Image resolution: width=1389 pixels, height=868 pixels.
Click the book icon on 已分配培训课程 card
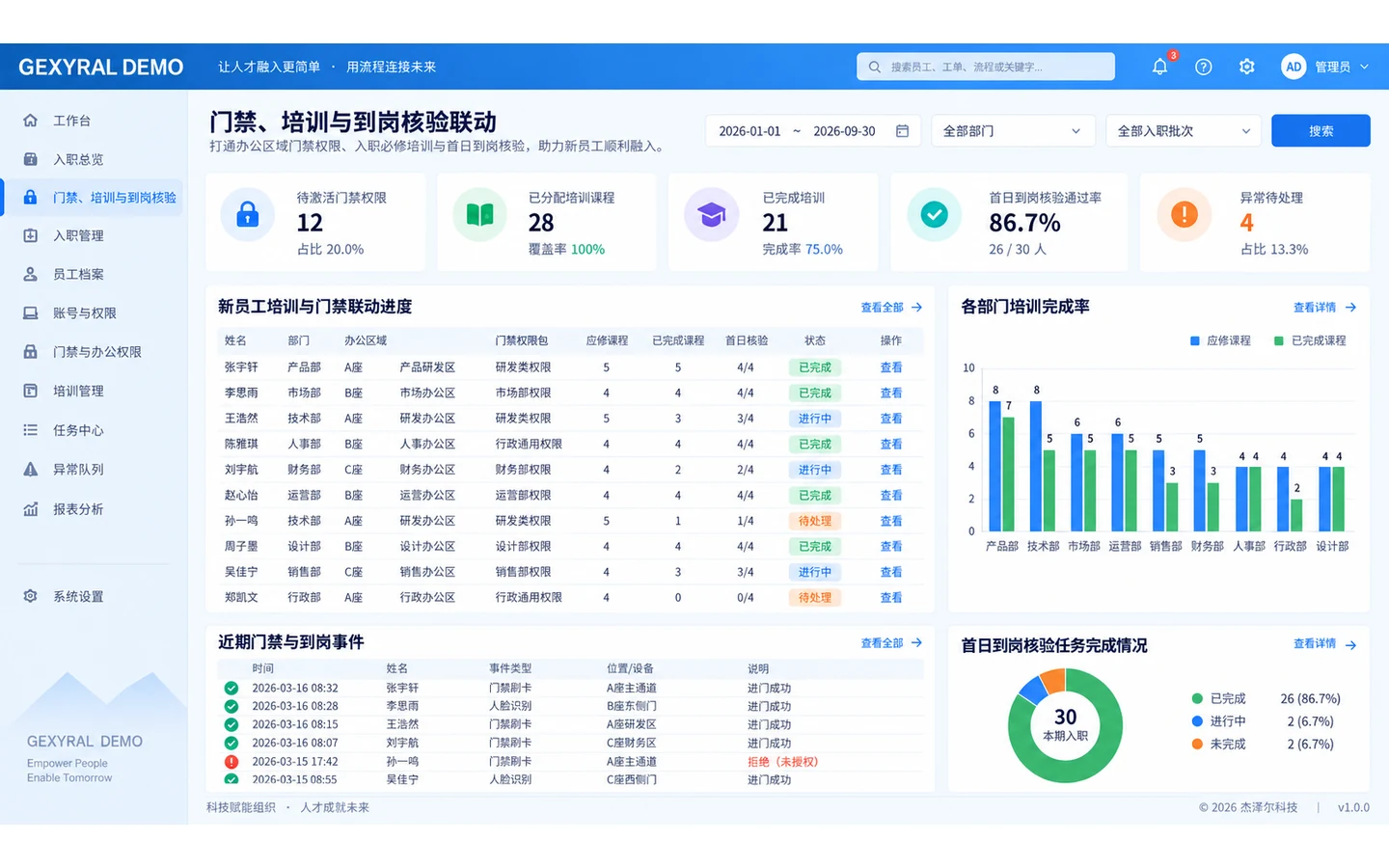pos(479,214)
